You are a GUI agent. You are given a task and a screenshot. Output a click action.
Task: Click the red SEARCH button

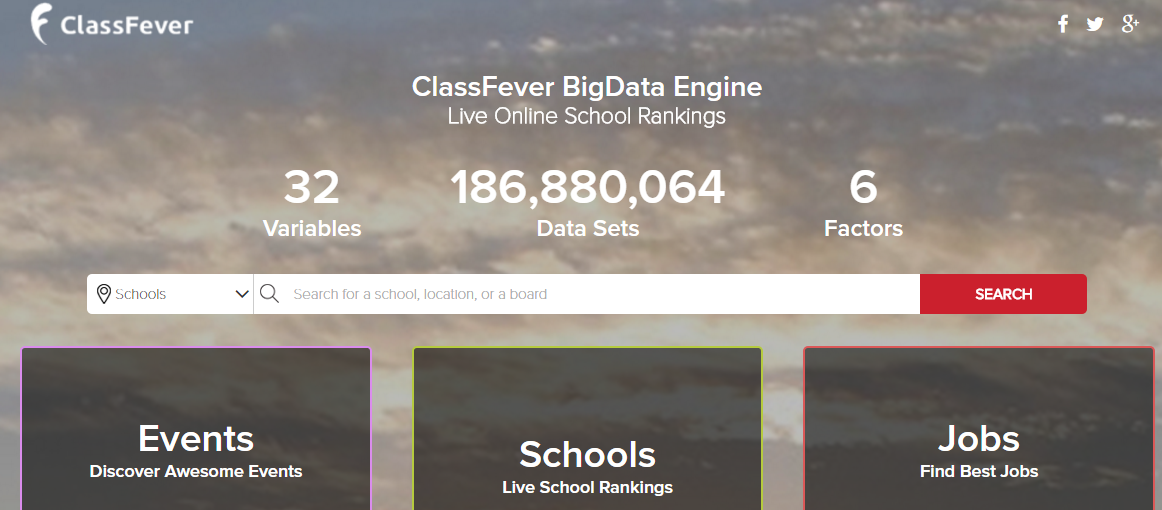1003,294
